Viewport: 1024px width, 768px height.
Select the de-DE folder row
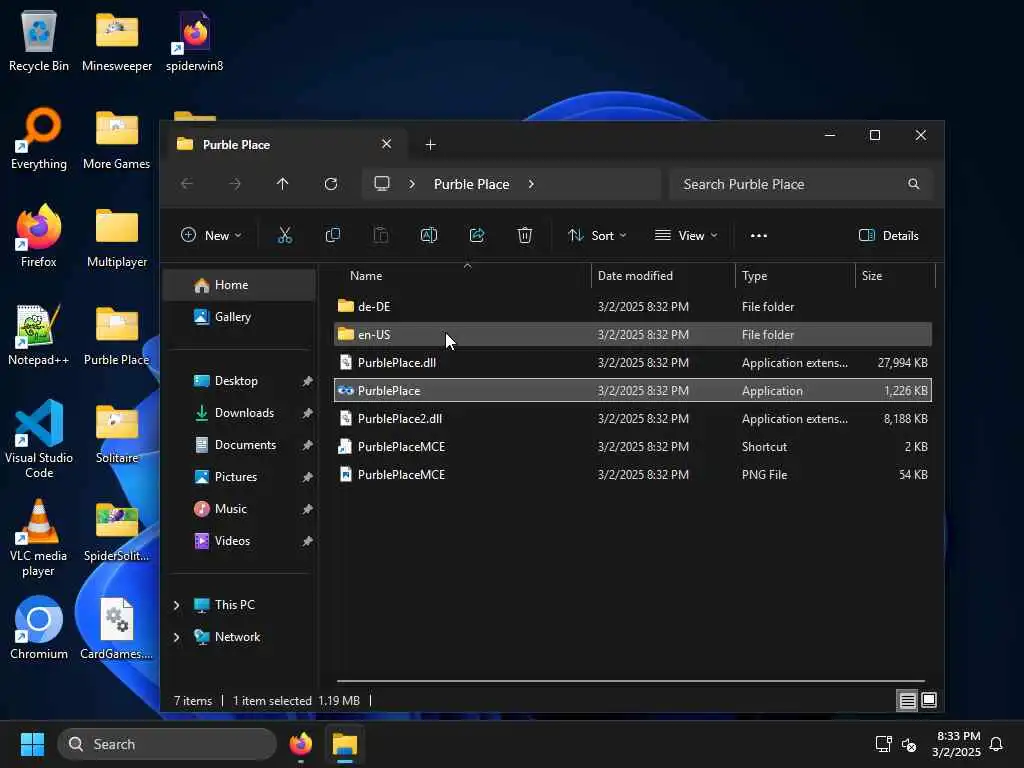click(x=633, y=306)
